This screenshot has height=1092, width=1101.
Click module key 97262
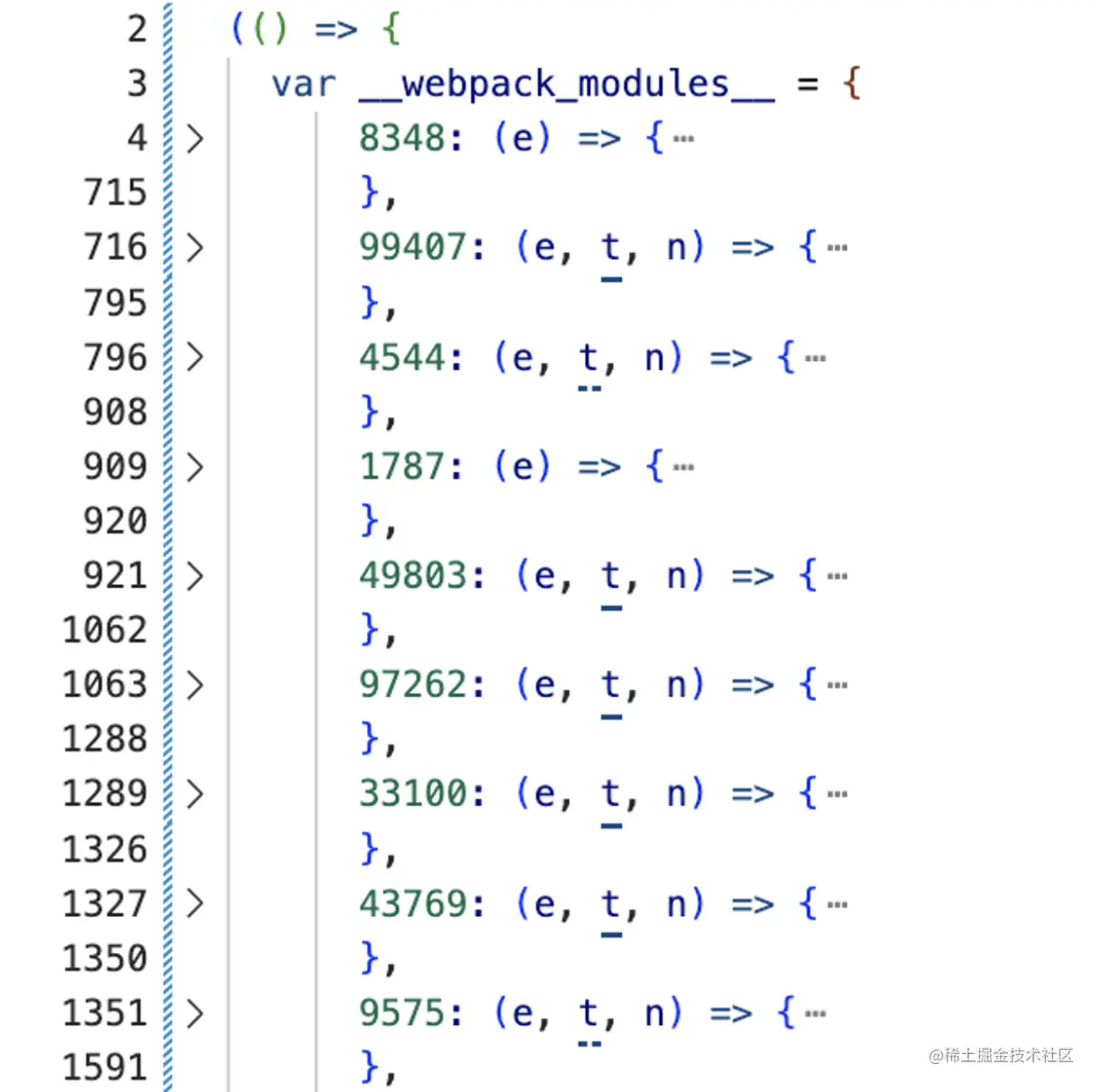click(x=412, y=686)
